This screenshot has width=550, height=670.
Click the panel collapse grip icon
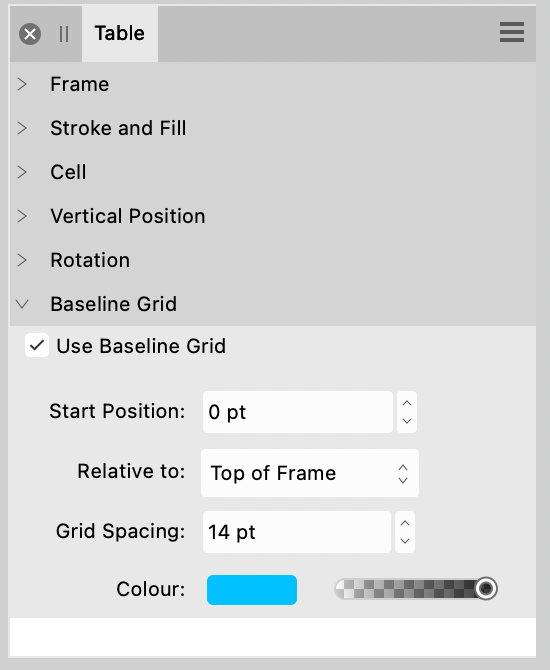tap(64, 34)
